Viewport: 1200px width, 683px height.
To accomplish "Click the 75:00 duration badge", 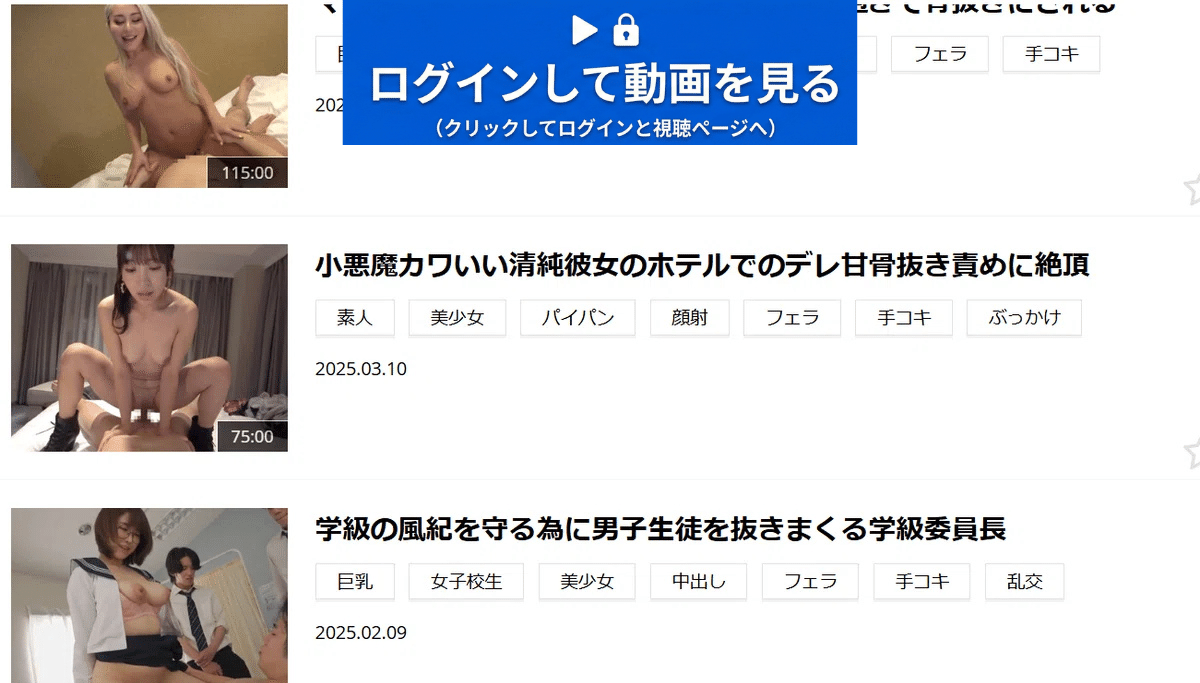I will pyautogui.click(x=252, y=436).
